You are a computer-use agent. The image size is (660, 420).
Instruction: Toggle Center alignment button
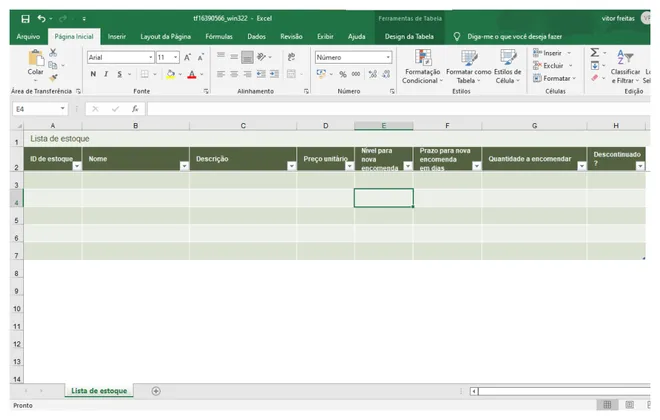pyautogui.click(x=234, y=74)
